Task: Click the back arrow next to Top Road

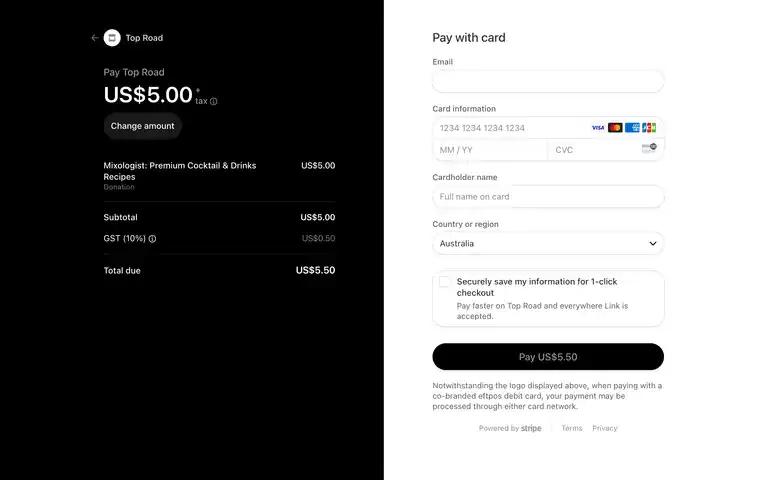Action: pyautogui.click(x=95, y=38)
